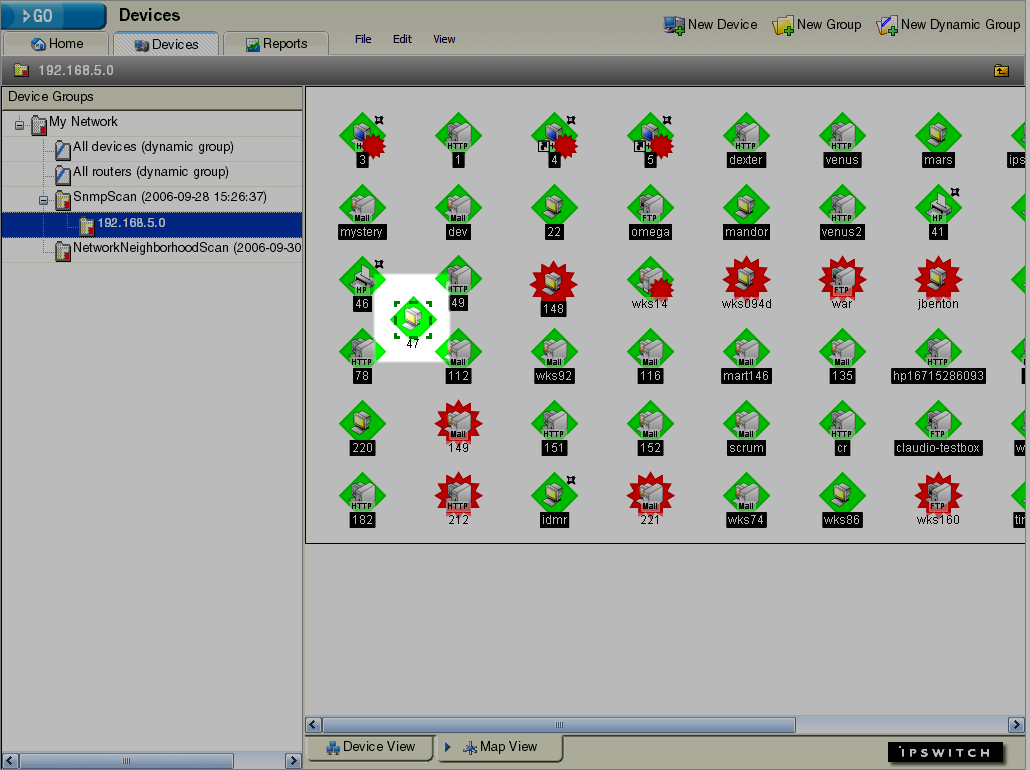Collapse the SnmpScan tree node
The height and width of the screenshot is (770, 1030).
(x=43, y=200)
